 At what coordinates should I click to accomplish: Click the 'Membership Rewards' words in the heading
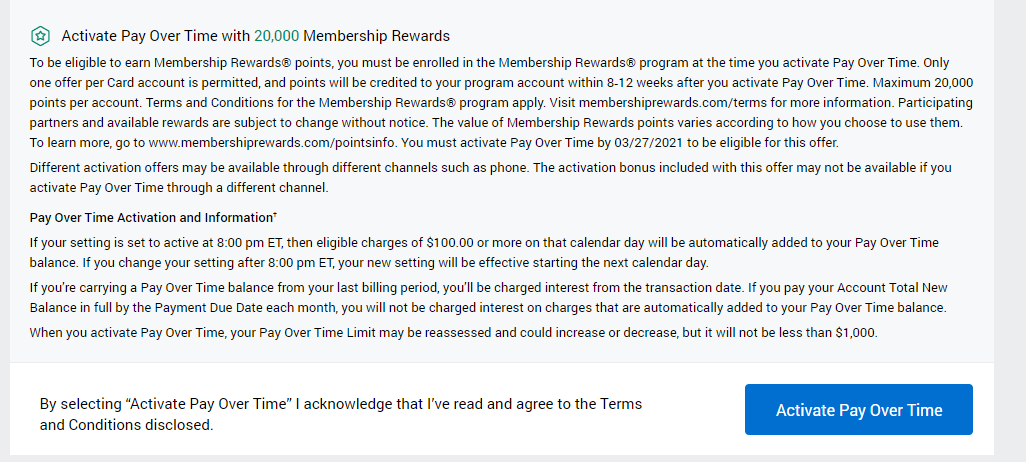click(376, 36)
